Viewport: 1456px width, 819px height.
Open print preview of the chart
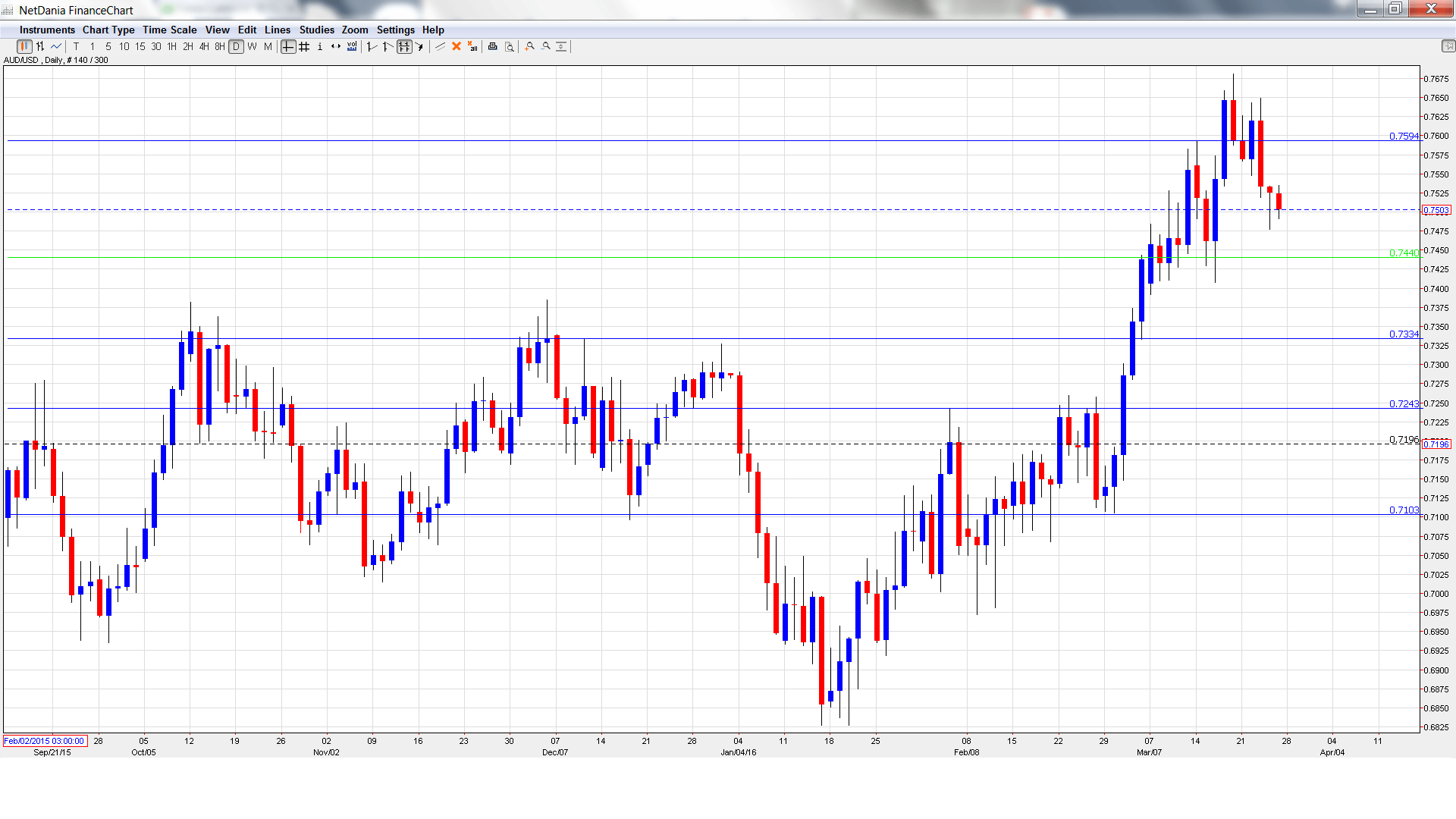(508, 46)
